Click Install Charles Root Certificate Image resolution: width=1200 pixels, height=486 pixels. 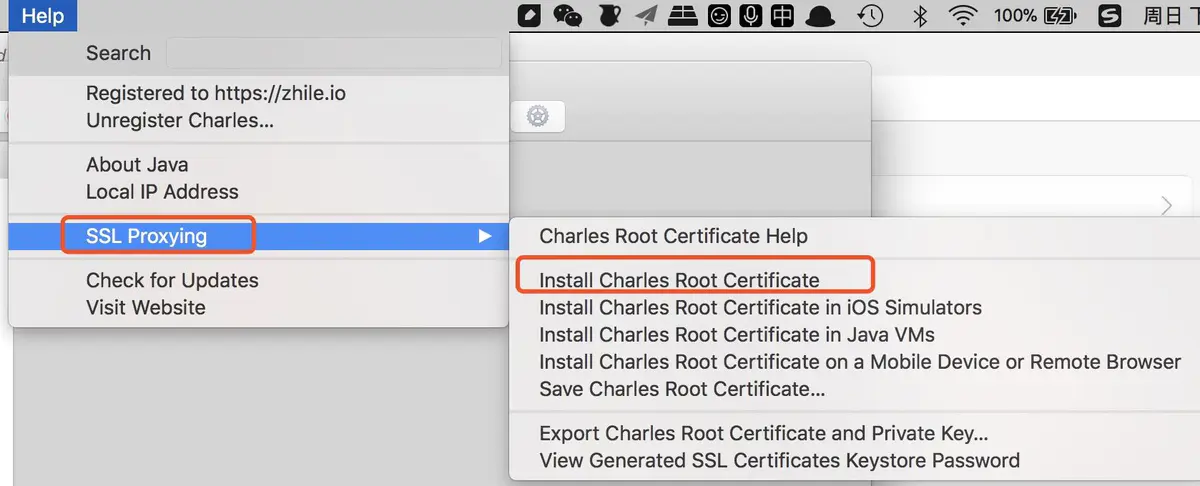pyautogui.click(x=679, y=280)
